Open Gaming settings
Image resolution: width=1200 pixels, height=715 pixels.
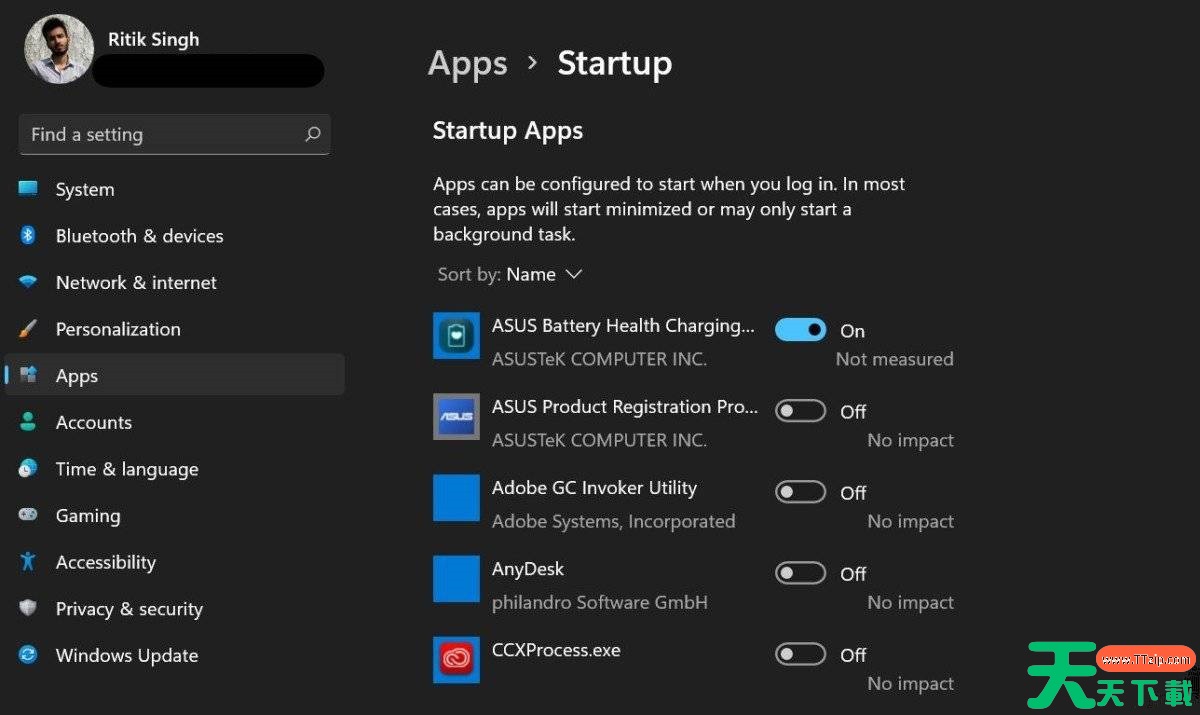pos(175,515)
